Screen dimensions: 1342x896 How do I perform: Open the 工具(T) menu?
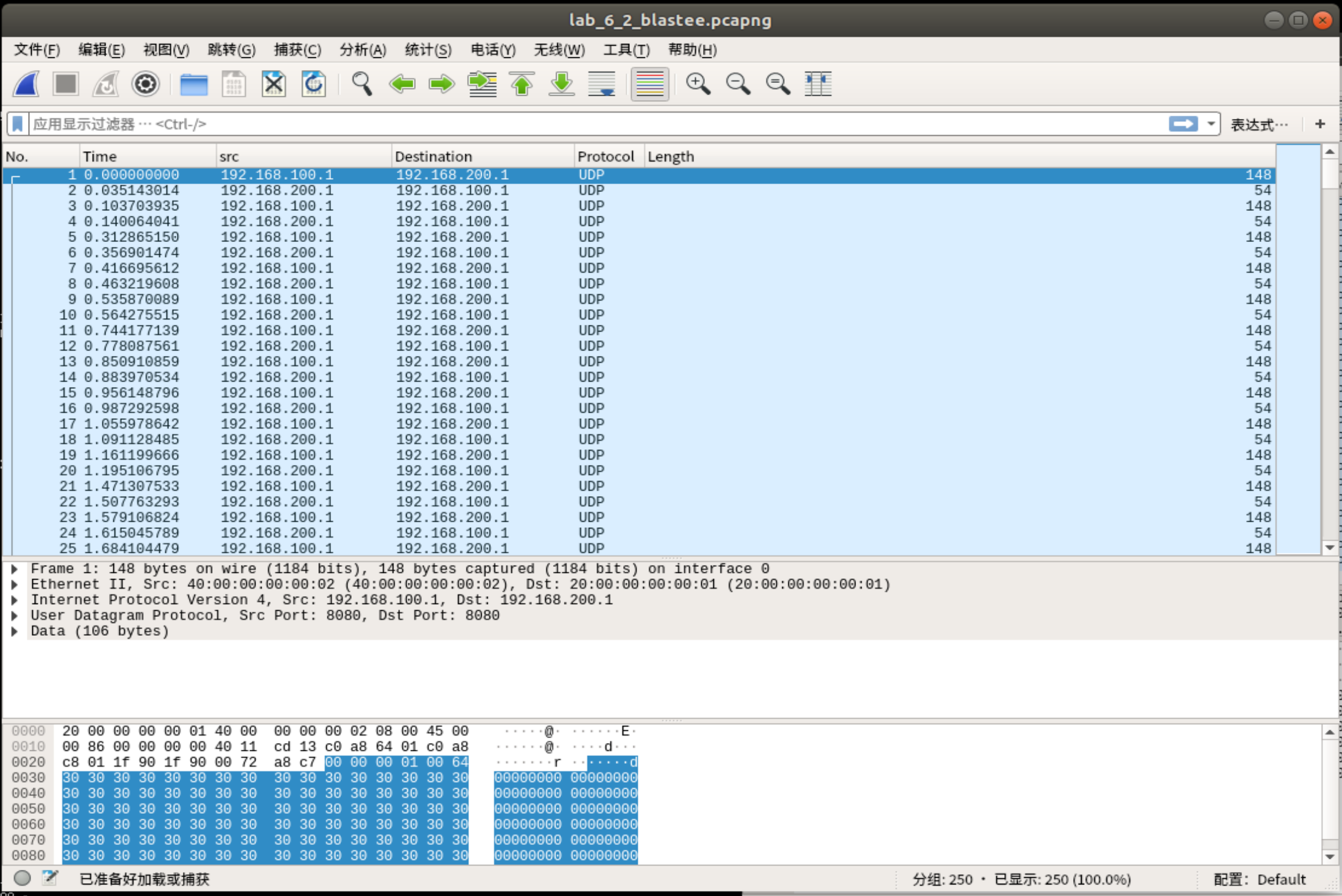pyautogui.click(x=626, y=50)
